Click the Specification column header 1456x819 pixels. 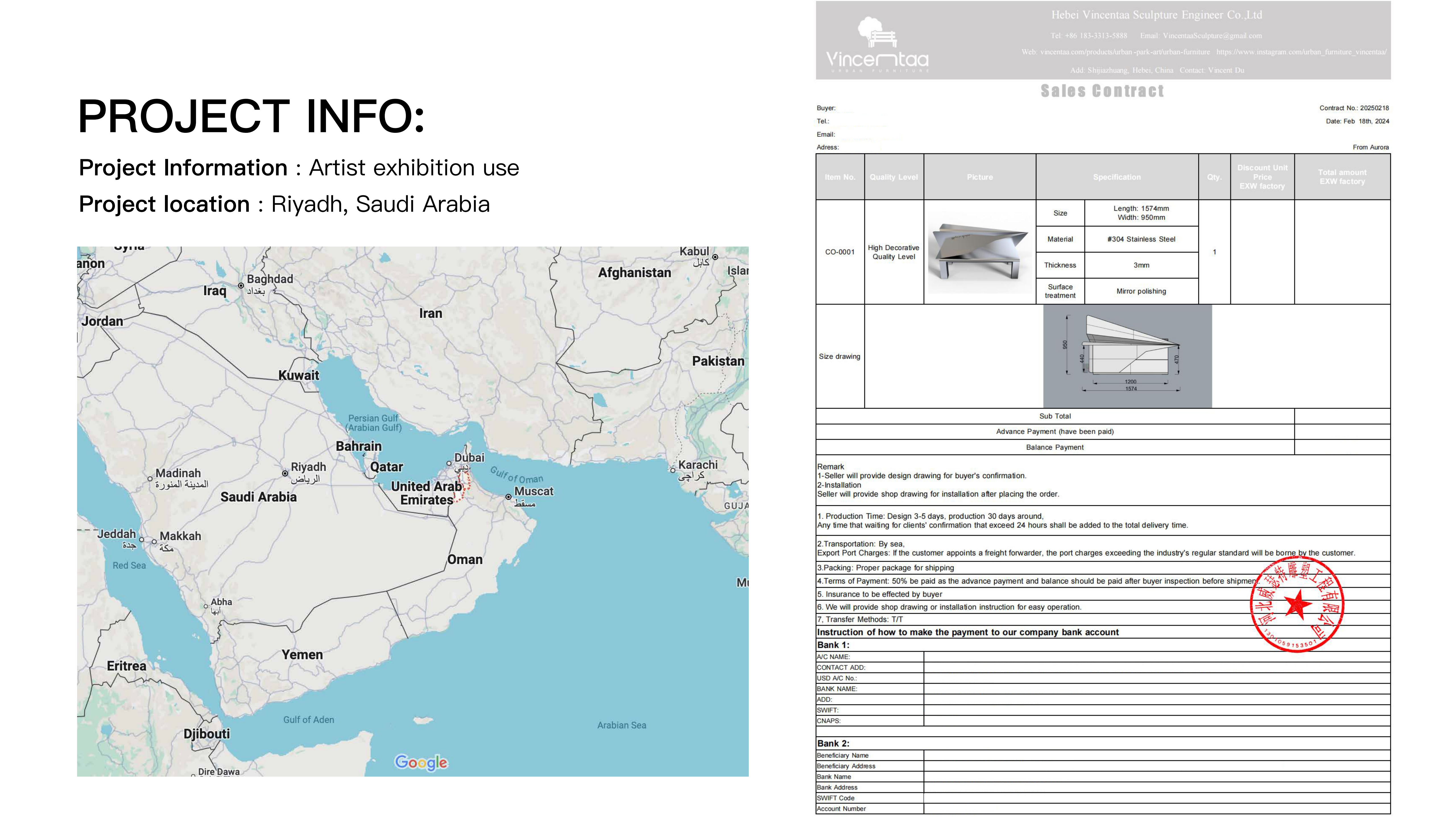(1116, 177)
